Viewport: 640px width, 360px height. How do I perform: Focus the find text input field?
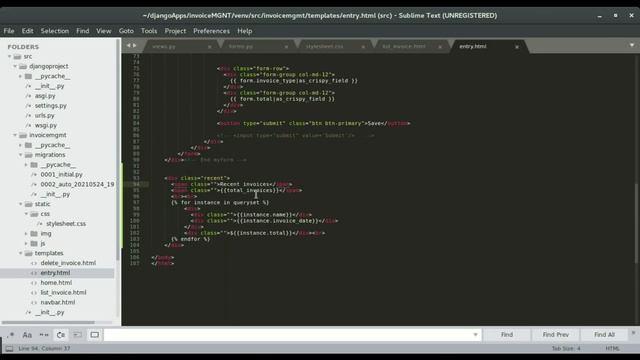point(288,335)
